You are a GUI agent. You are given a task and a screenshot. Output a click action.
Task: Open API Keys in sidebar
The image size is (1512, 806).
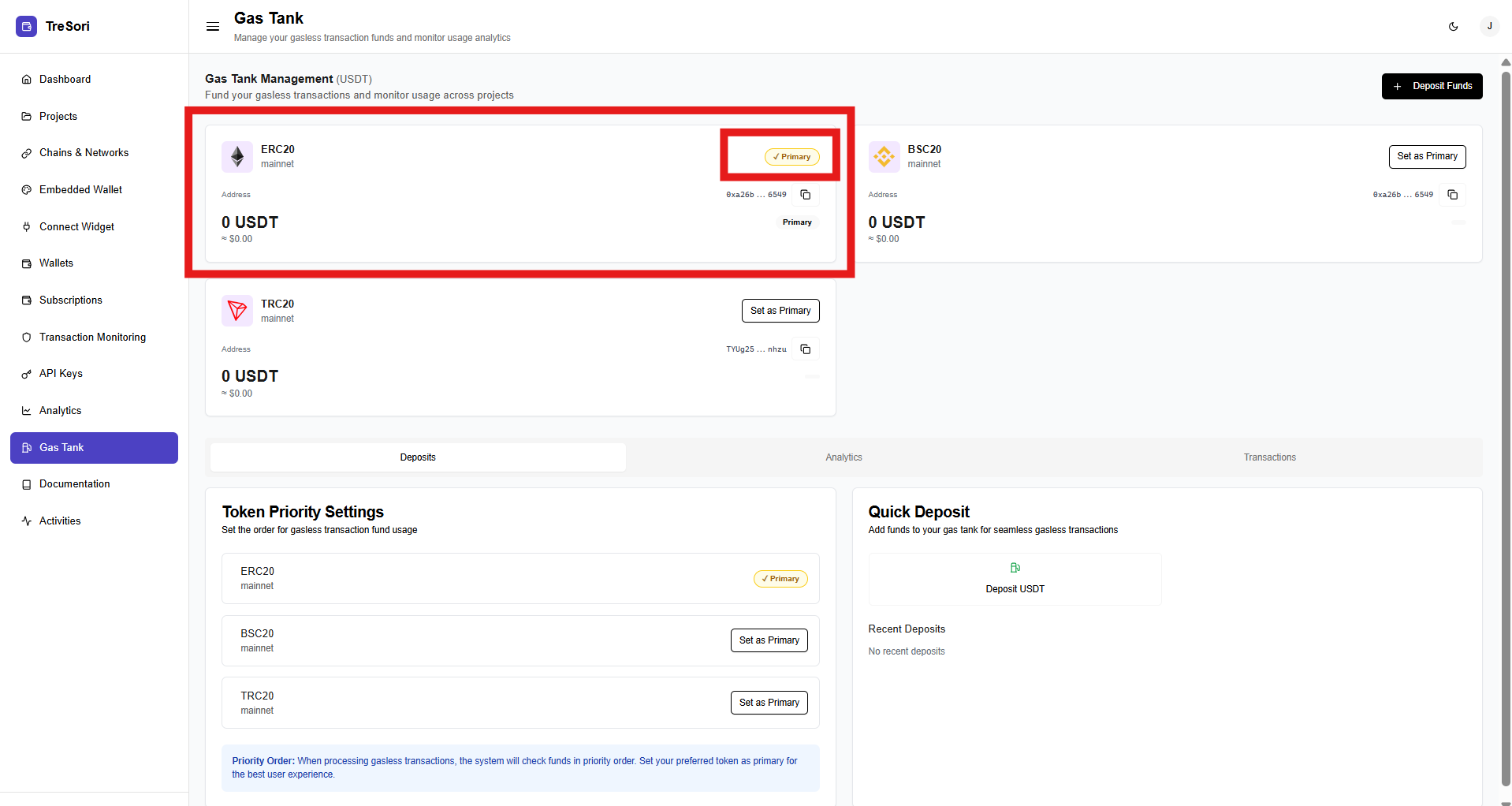click(61, 374)
